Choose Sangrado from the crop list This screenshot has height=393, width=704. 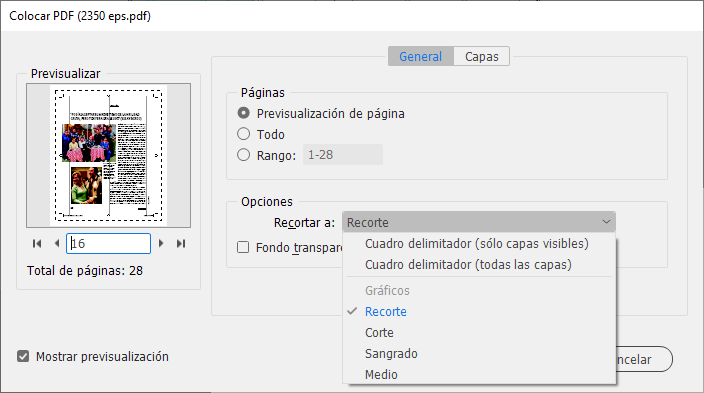(x=479, y=354)
